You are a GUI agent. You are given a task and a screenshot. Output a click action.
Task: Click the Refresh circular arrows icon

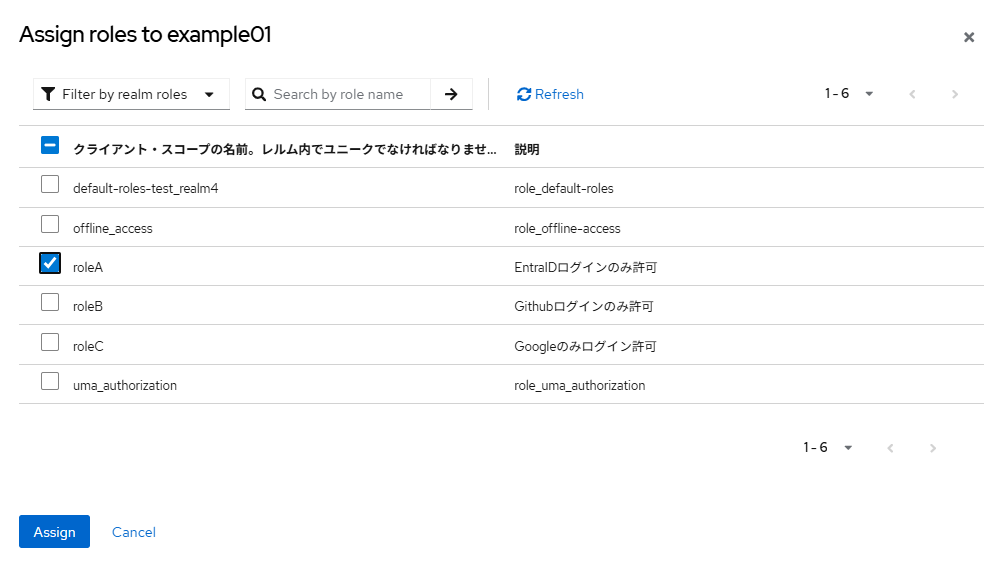coord(524,95)
